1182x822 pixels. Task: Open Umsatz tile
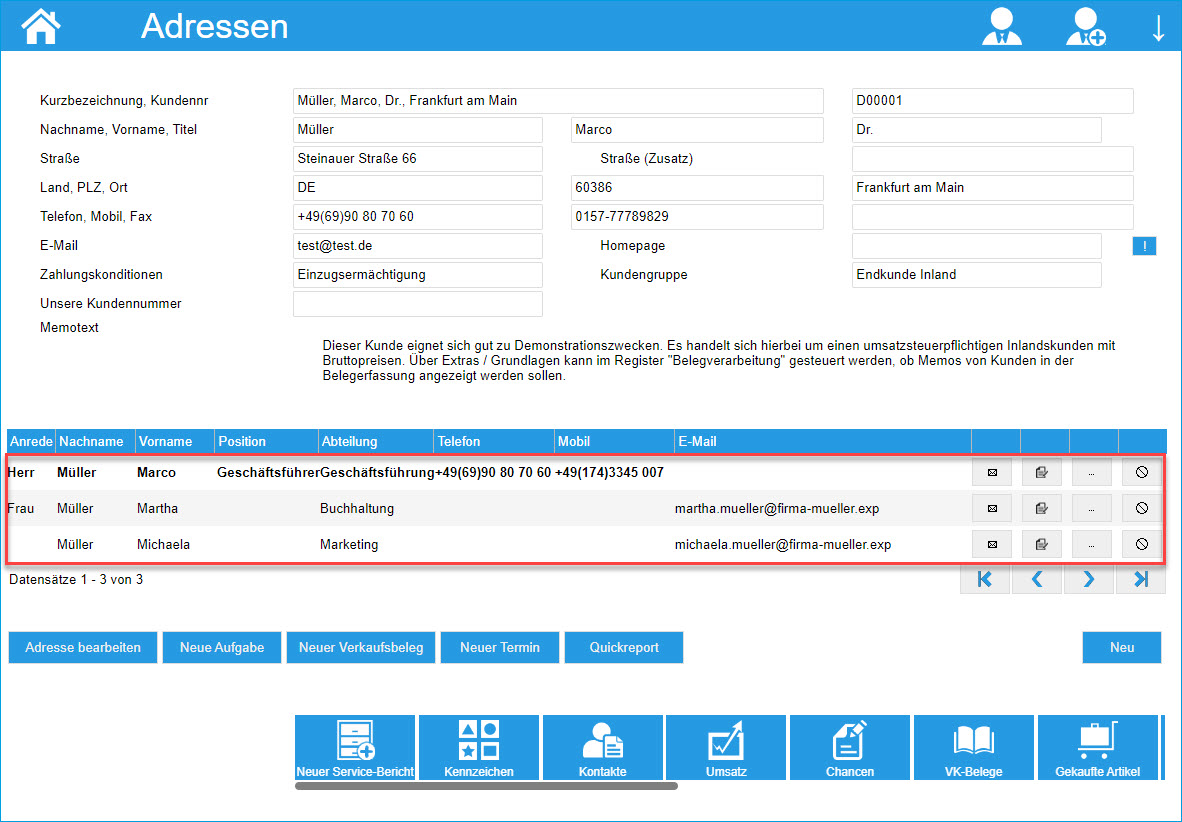726,747
